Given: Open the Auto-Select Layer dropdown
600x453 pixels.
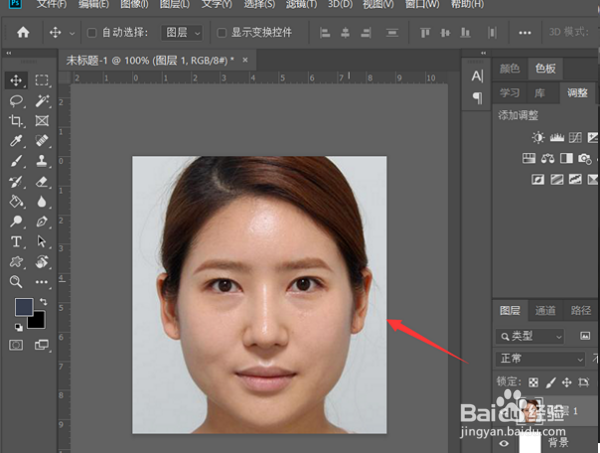Looking at the screenshot, I should coord(182,33).
